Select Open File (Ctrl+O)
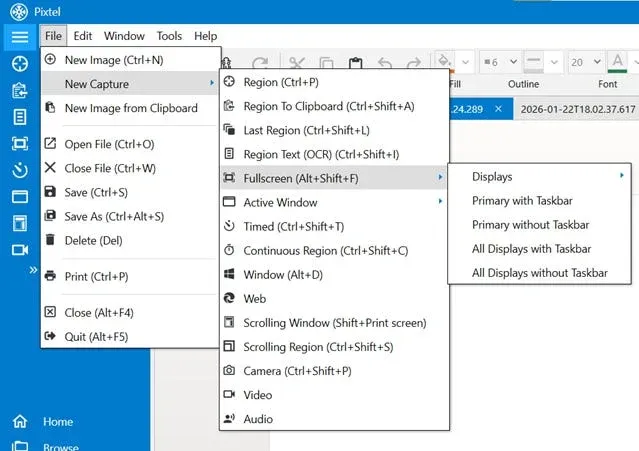The height and width of the screenshot is (451, 639). [x=130, y=144]
